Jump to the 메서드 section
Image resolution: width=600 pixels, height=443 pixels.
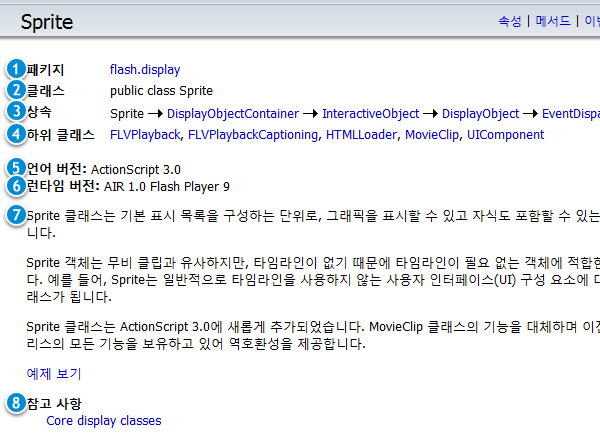(x=553, y=21)
